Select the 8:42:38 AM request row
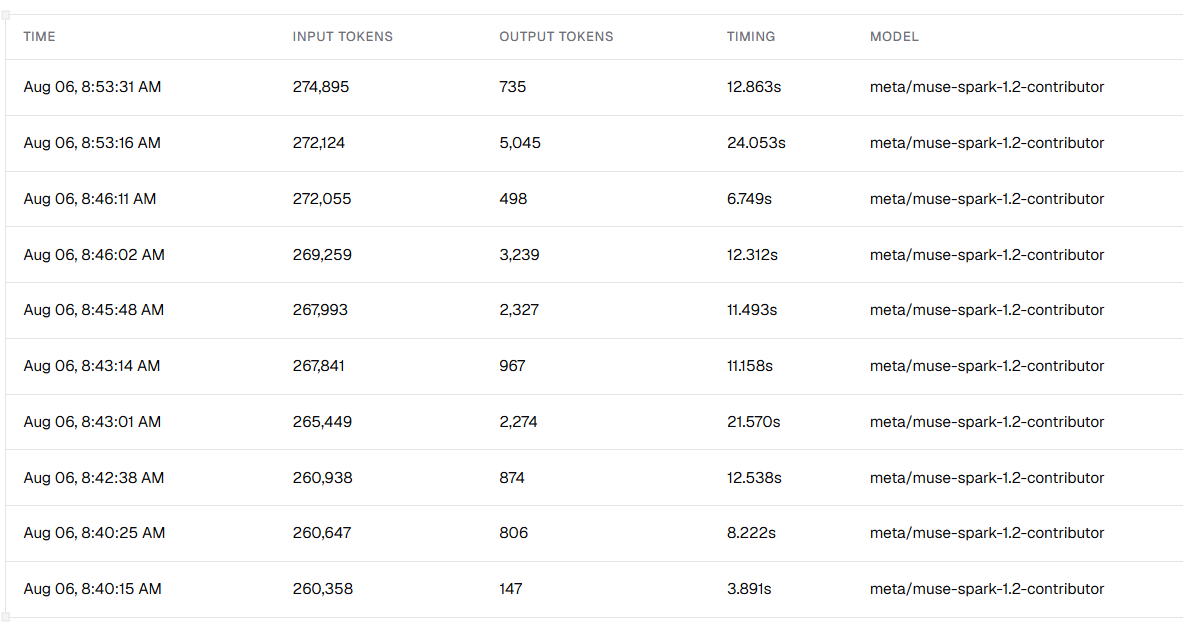The image size is (1183, 629). click(x=595, y=478)
